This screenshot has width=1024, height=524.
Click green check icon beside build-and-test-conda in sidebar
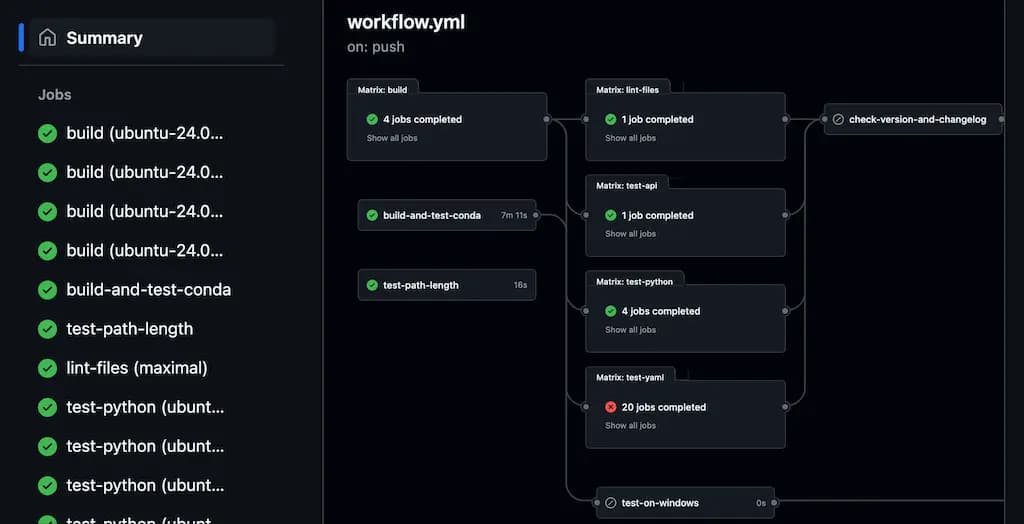coord(47,290)
